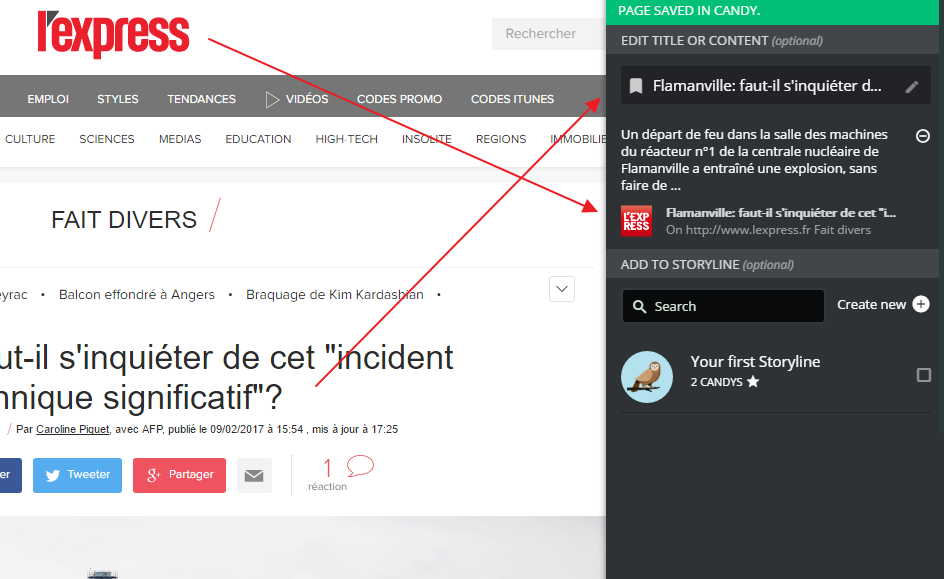Click the Tweeter share button
944x579 pixels.
[x=77, y=475]
